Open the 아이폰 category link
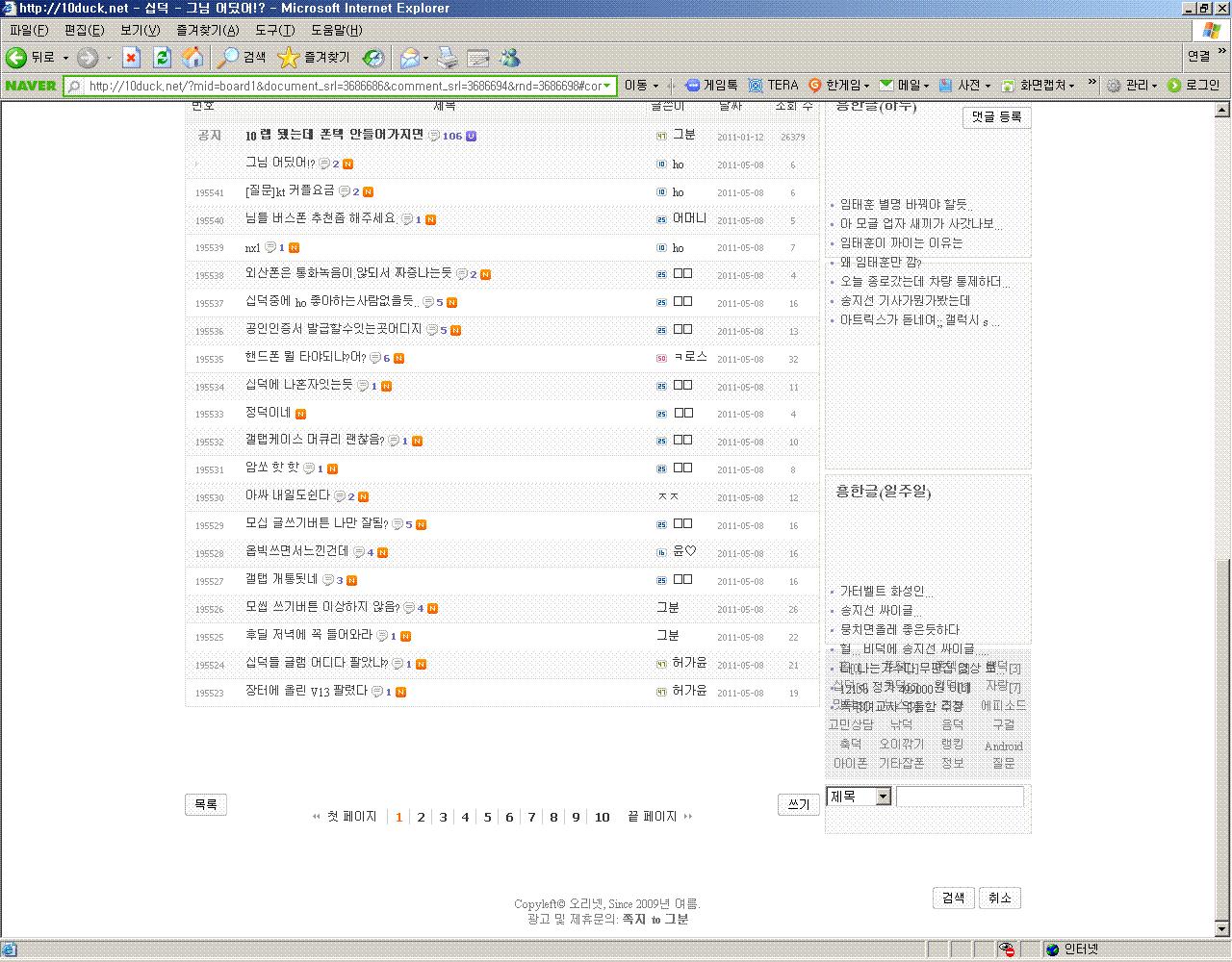This screenshot has height=962, width=1232. pyautogui.click(x=851, y=764)
